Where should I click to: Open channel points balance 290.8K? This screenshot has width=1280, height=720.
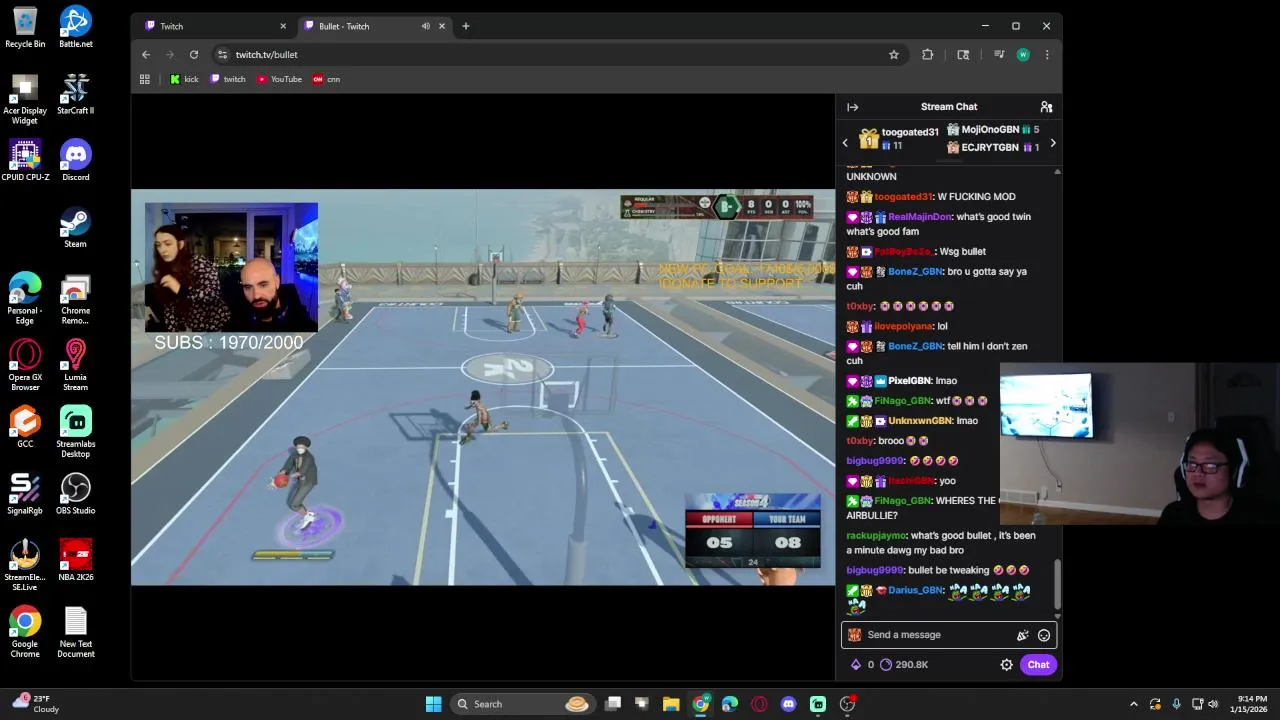pyautogui.click(x=904, y=665)
